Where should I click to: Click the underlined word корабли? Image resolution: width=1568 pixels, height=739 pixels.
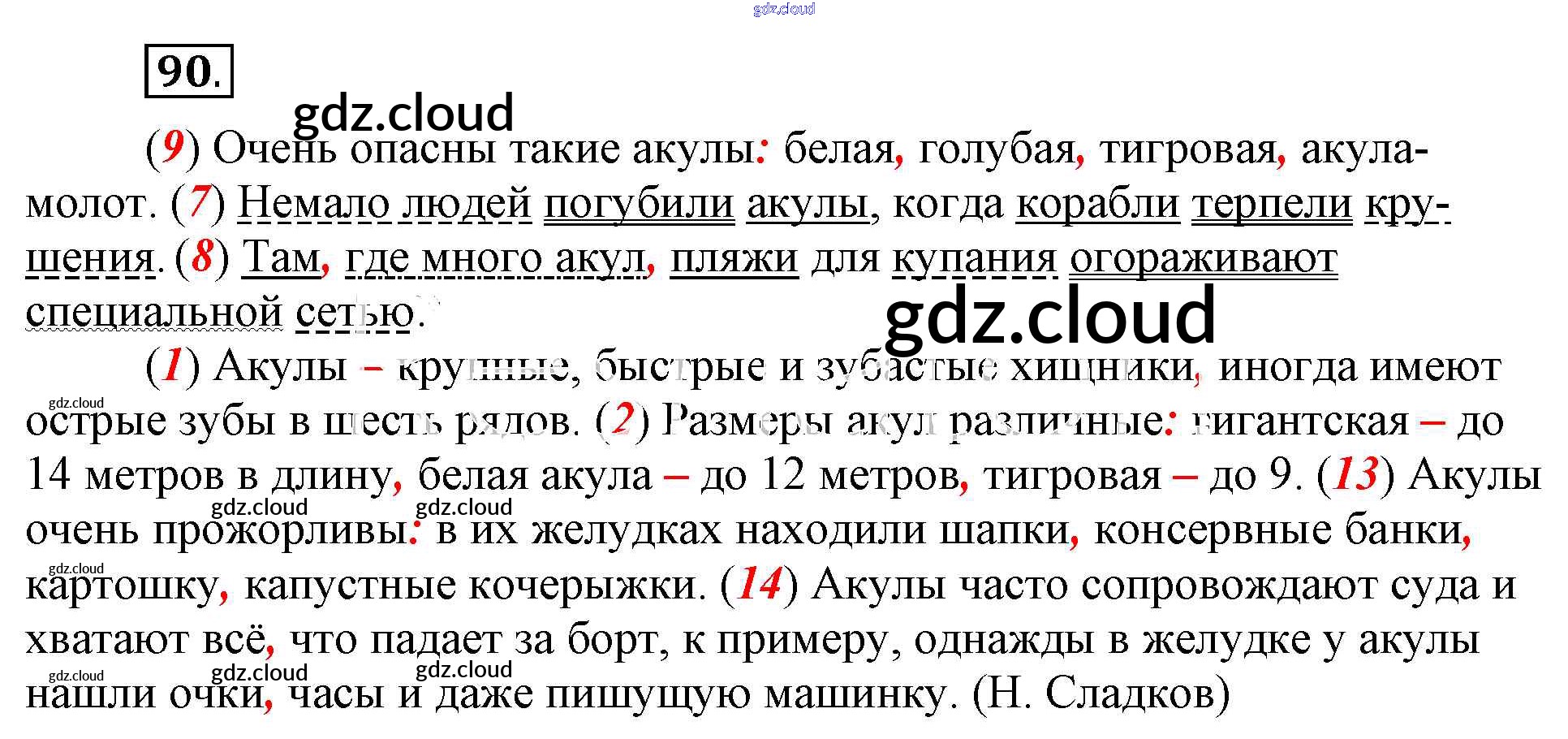point(1097,203)
